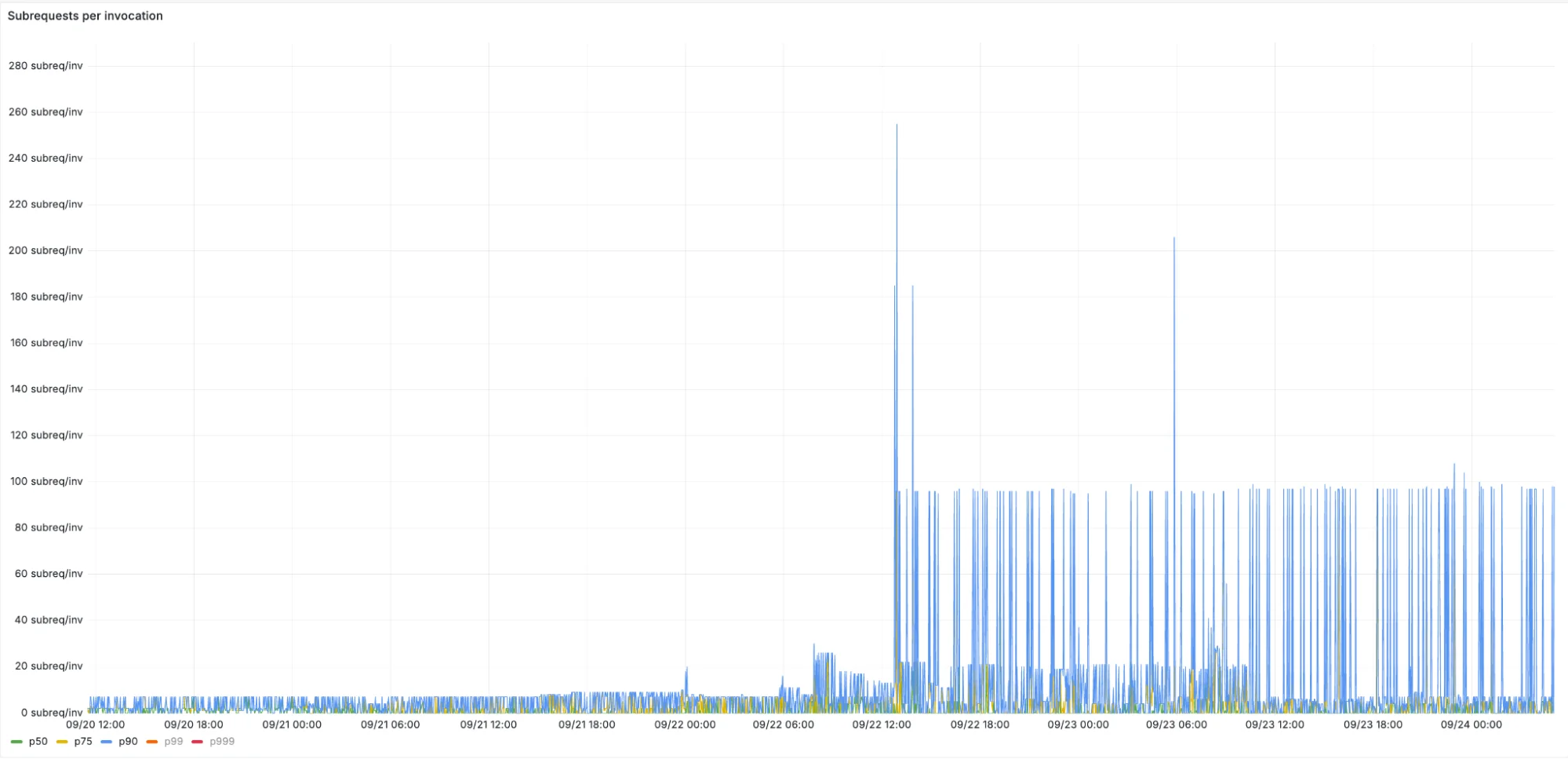Open the blue p90 color picker

click(x=107, y=742)
